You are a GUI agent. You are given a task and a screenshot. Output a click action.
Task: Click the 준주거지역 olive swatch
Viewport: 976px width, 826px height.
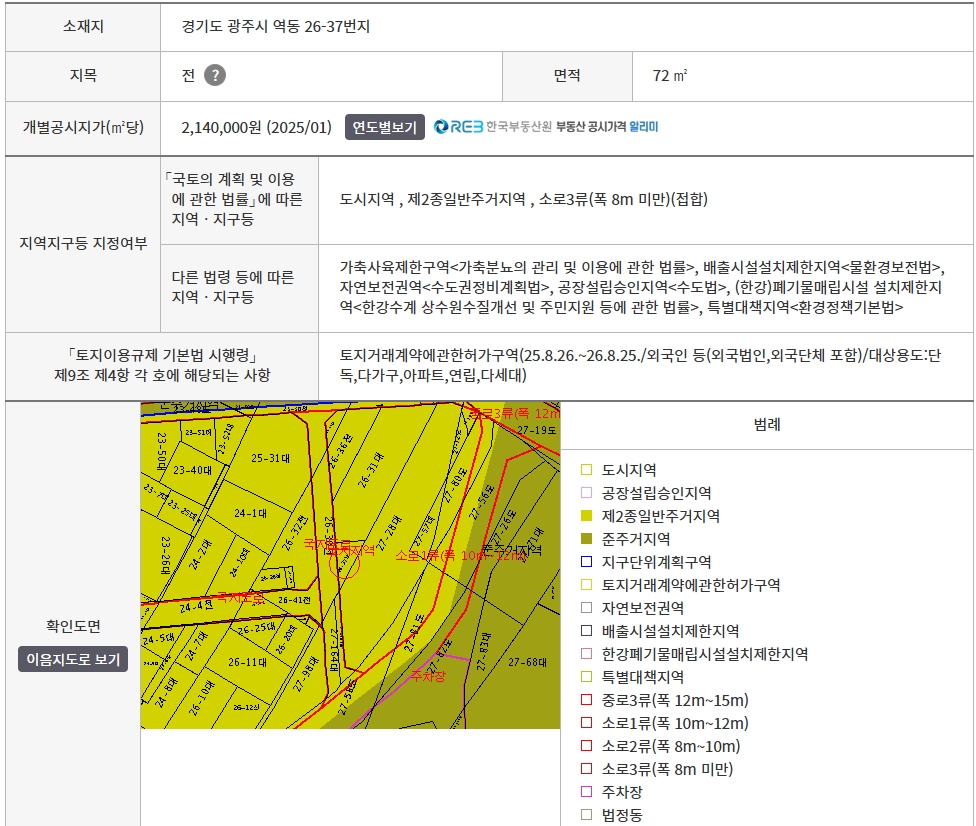click(586, 538)
